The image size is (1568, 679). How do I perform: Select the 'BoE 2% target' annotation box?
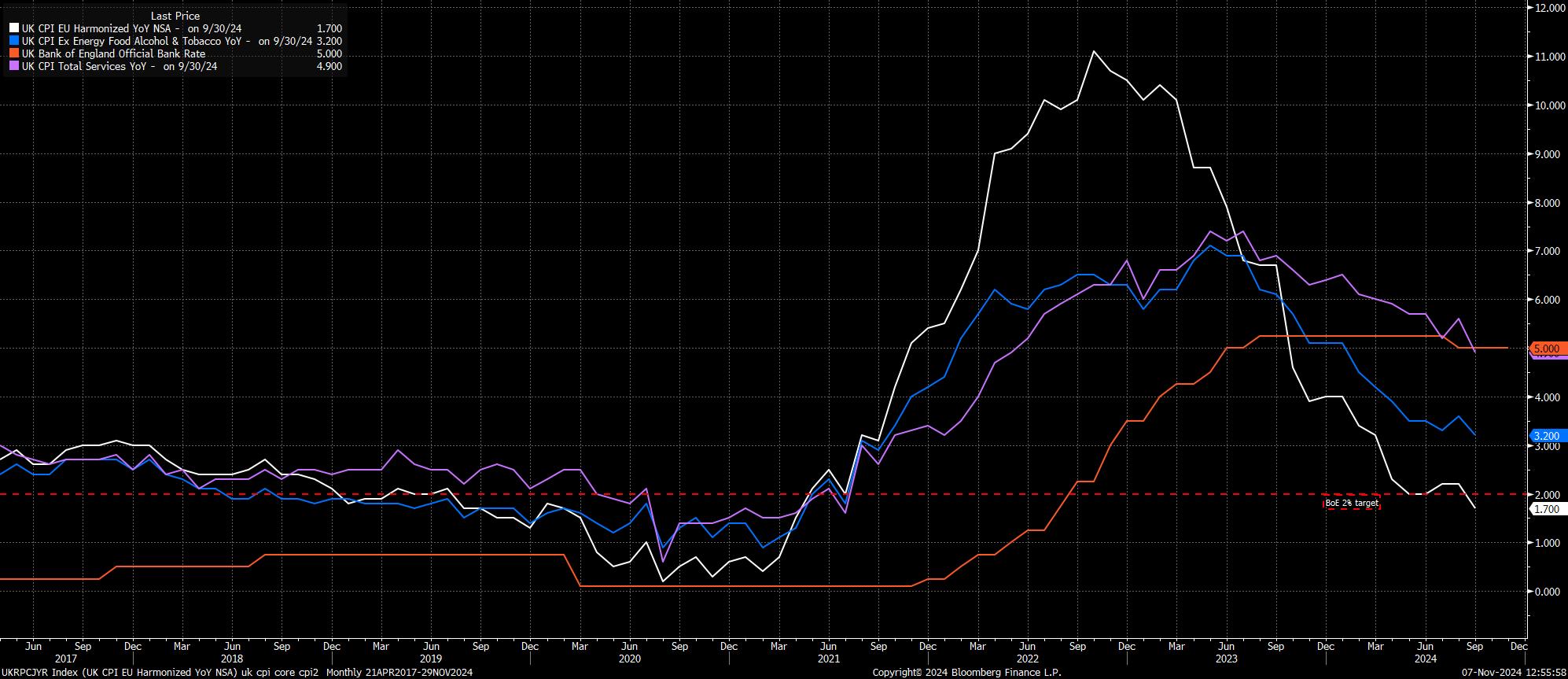click(1351, 503)
